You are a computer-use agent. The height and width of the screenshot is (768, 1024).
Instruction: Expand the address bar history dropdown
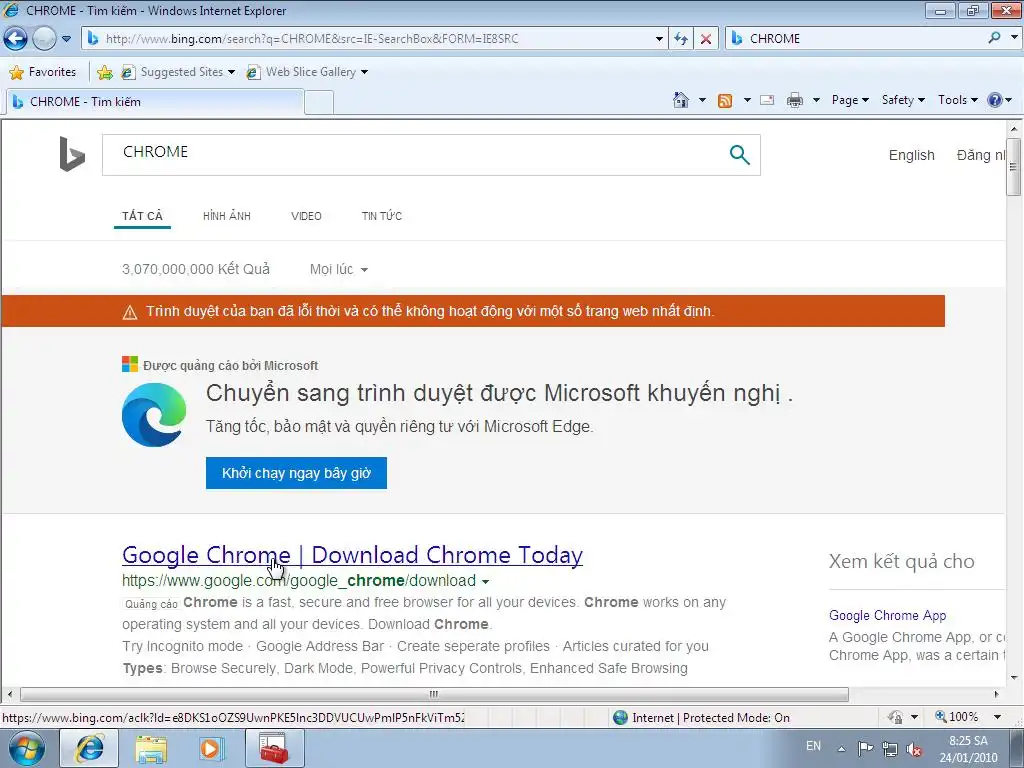[x=659, y=39]
